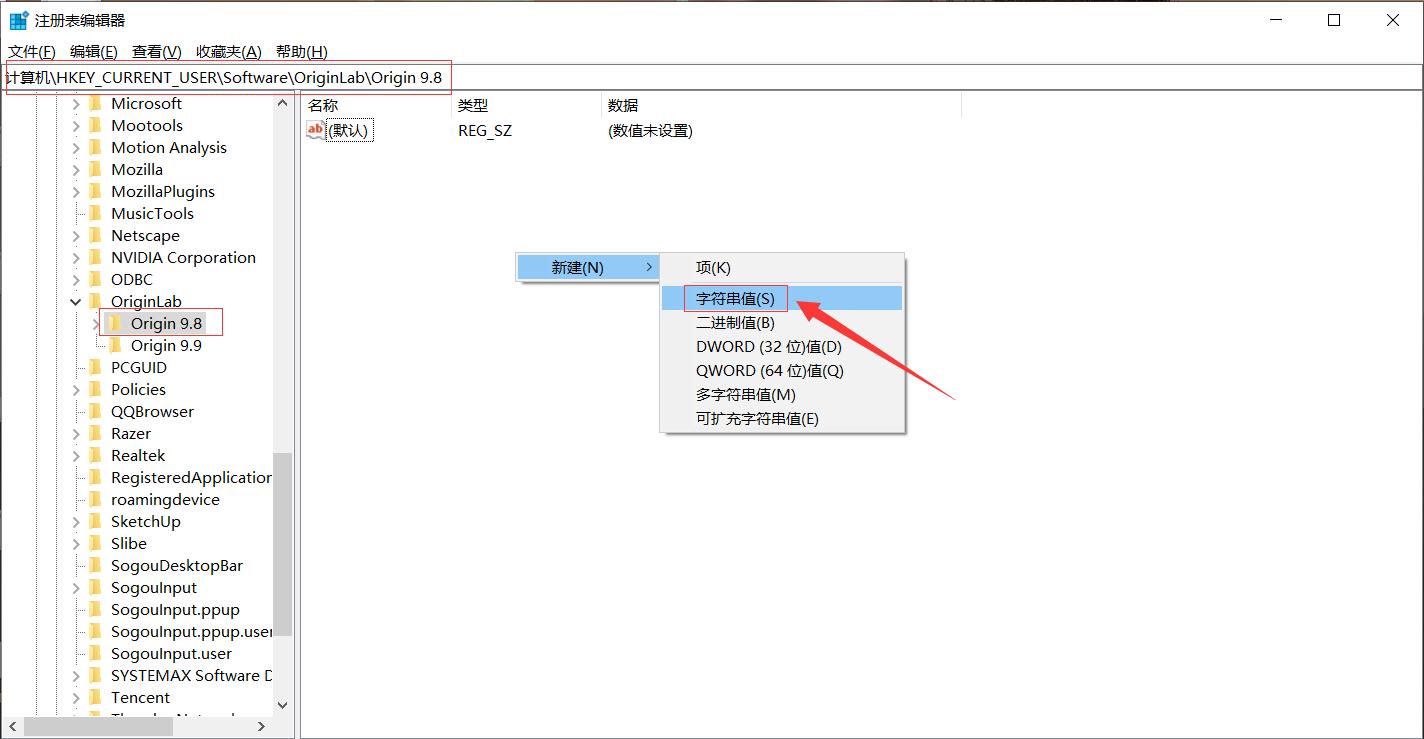Click the registry path address bar
This screenshot has width=1424, height=739.
(712, 77)
